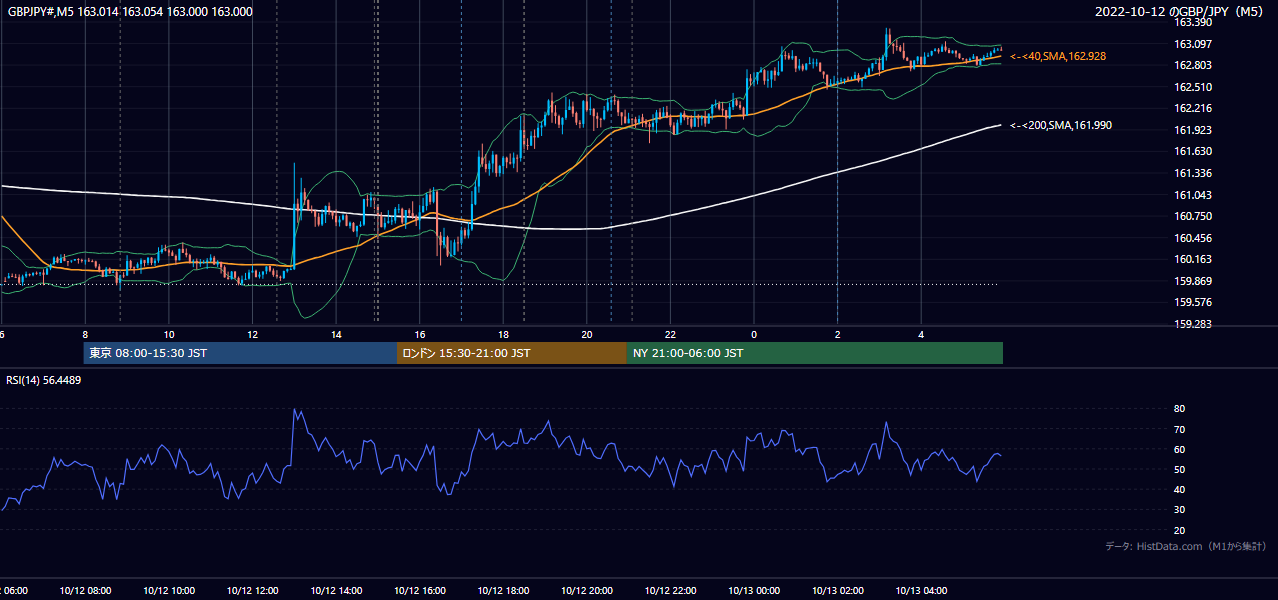This screenshot has height=600, width=1278.
Task: Click price axis value 161.630
Action: click(x=1193, y=151)
